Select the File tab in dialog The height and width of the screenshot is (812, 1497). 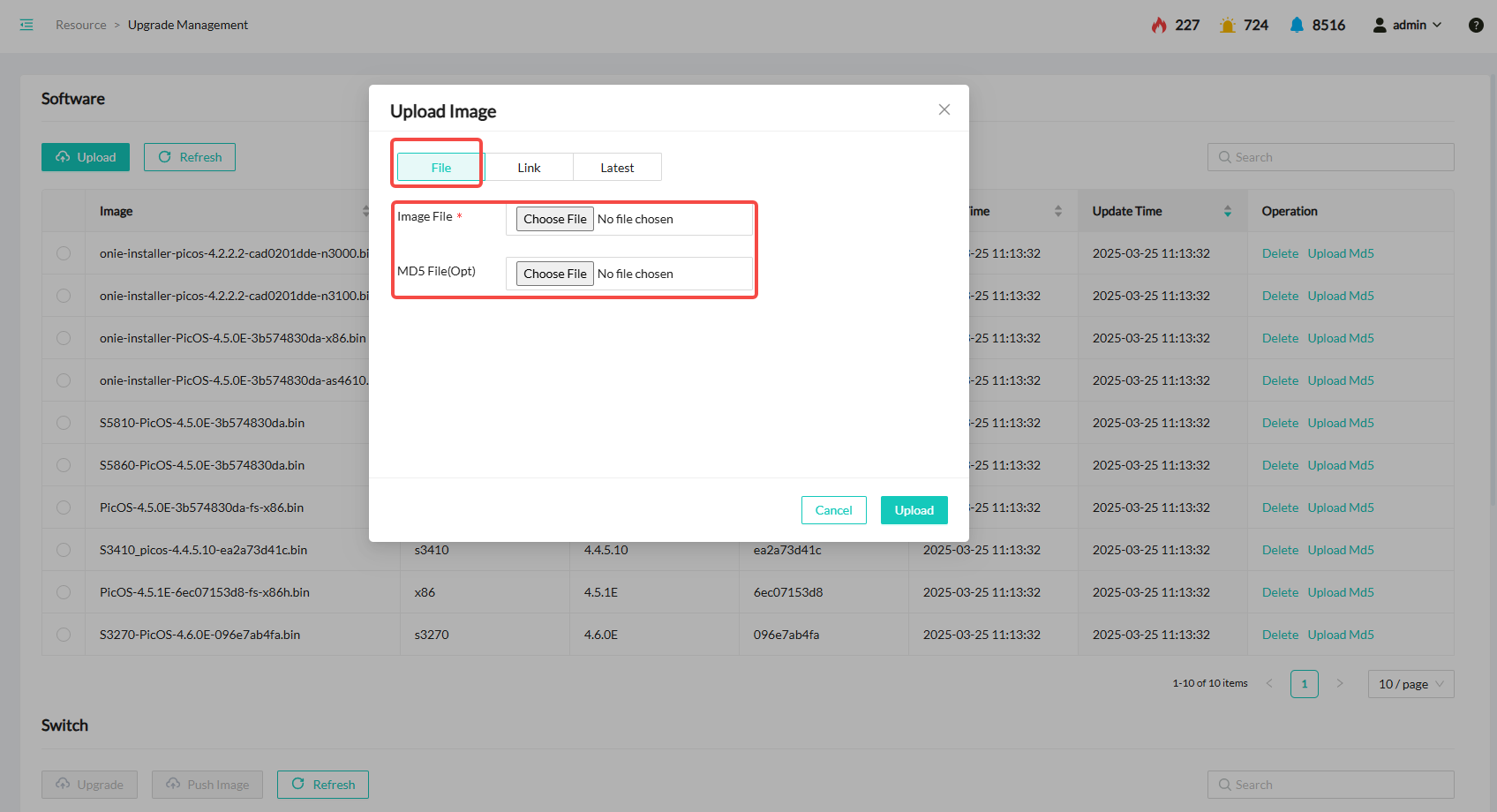coord(440,168)
